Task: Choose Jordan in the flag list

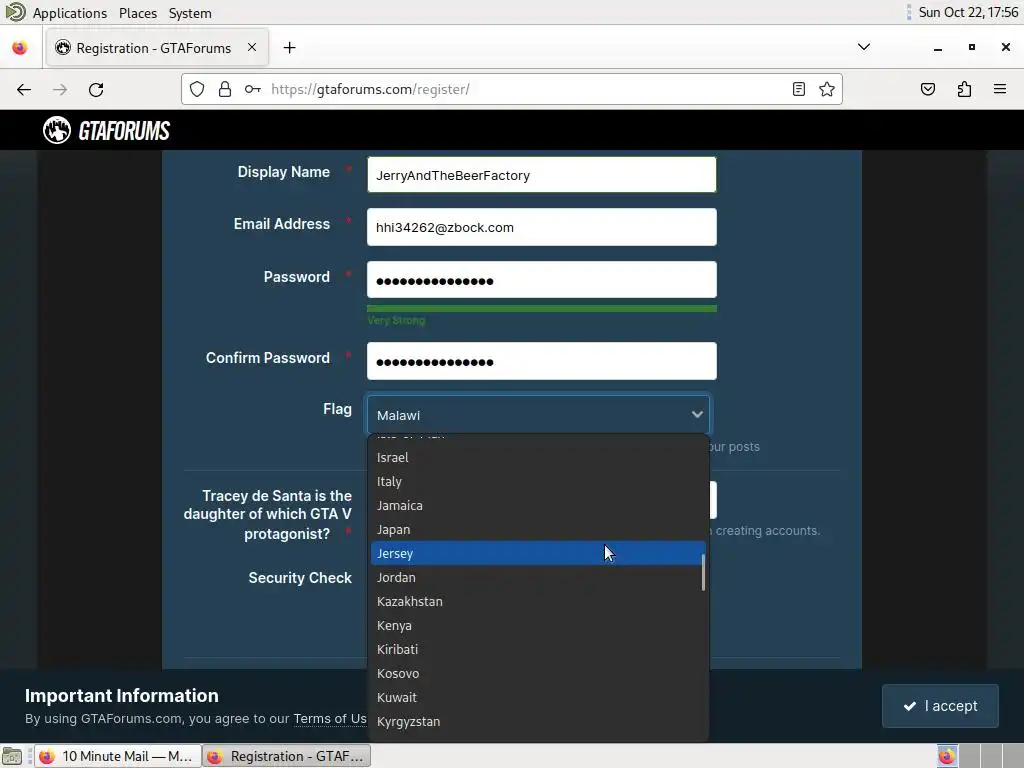Action: pyautogui.click(x=538, y=578)
